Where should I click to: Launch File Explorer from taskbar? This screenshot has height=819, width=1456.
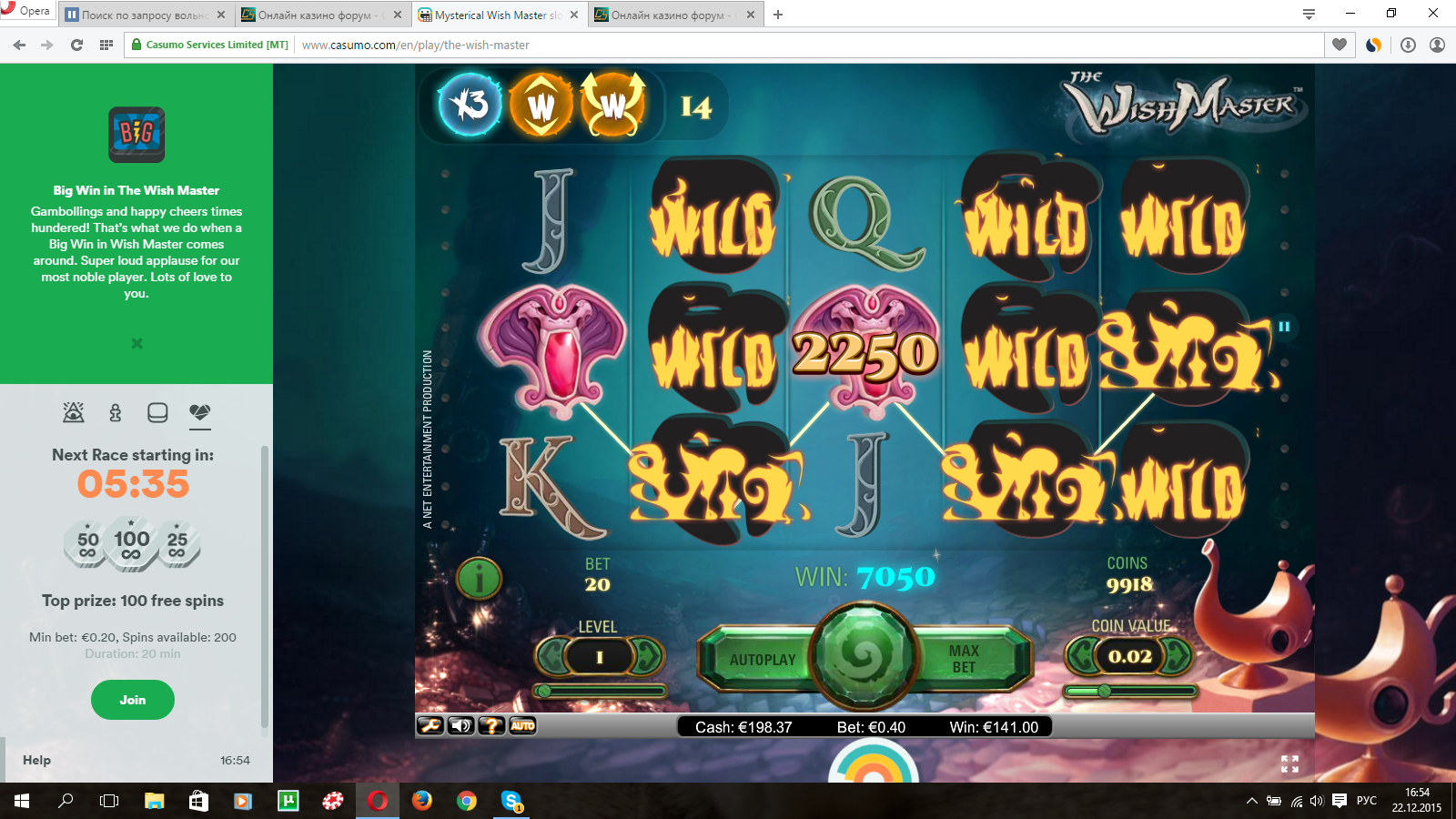(x=154, y=801)
